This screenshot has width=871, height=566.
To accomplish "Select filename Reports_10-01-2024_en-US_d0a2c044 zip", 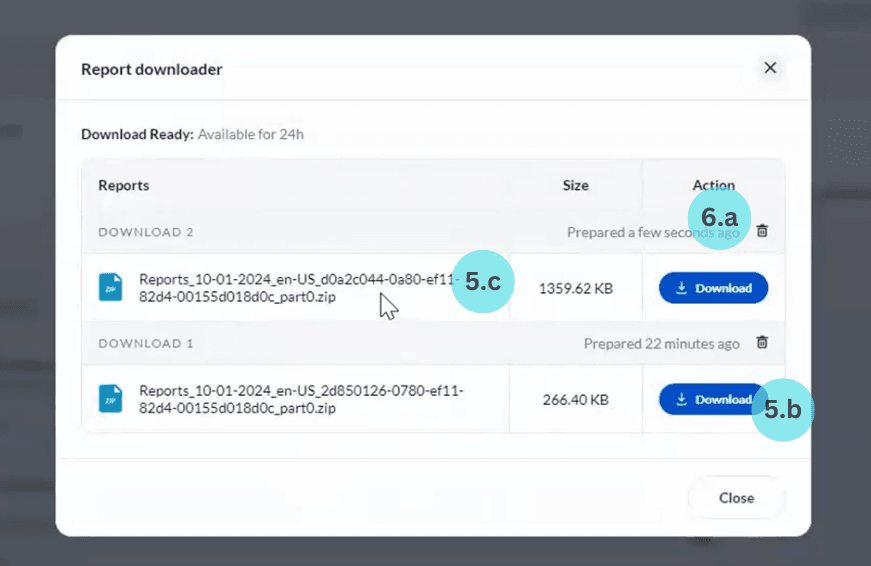I will (301, 288).
